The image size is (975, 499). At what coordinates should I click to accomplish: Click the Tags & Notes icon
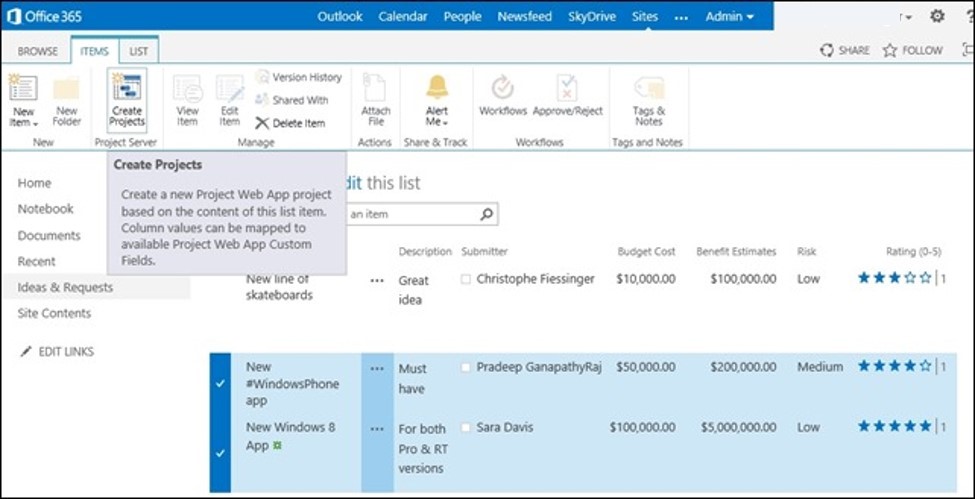click(x=649, y=88)
